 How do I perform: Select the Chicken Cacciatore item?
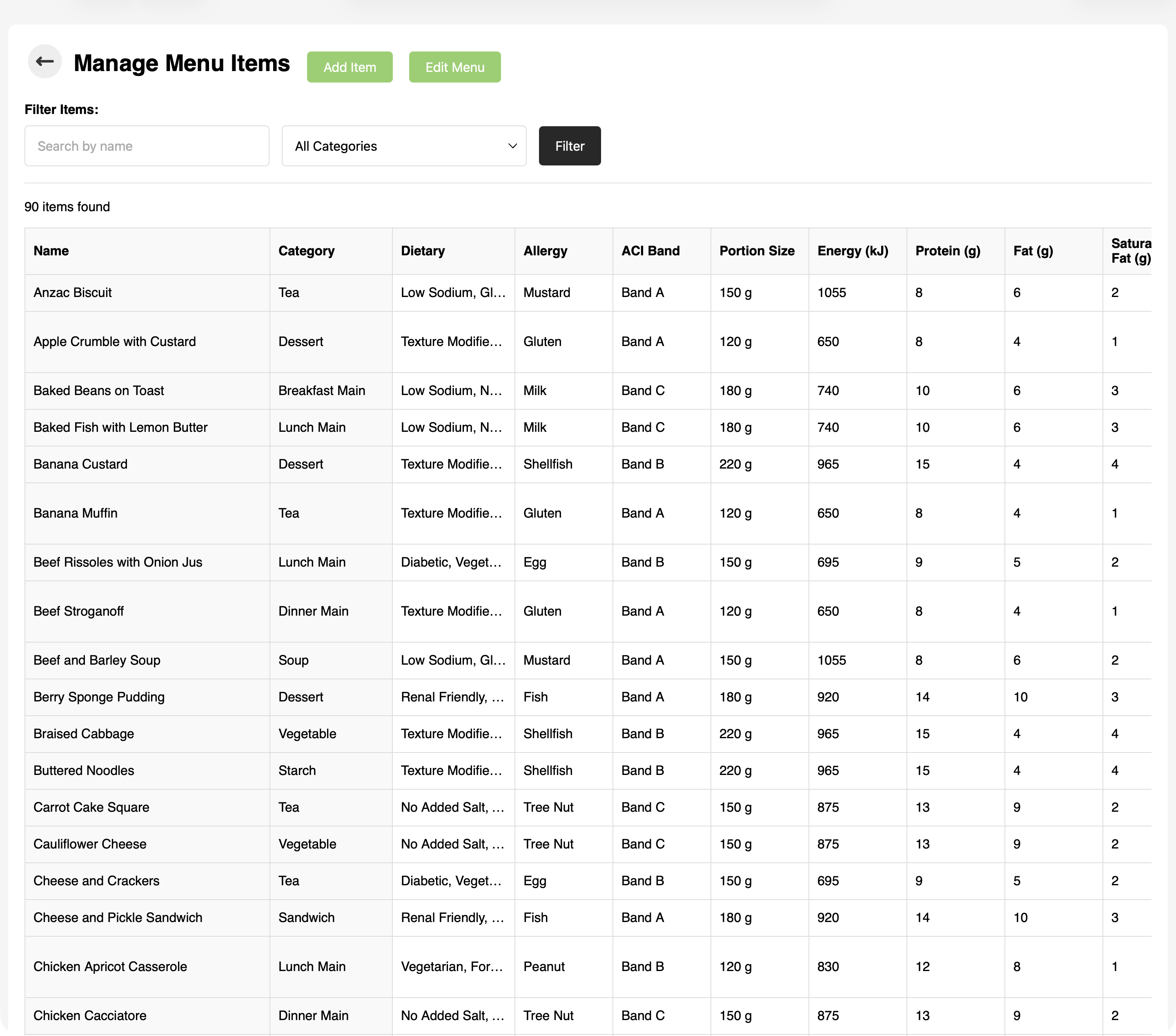point(90,1015)
